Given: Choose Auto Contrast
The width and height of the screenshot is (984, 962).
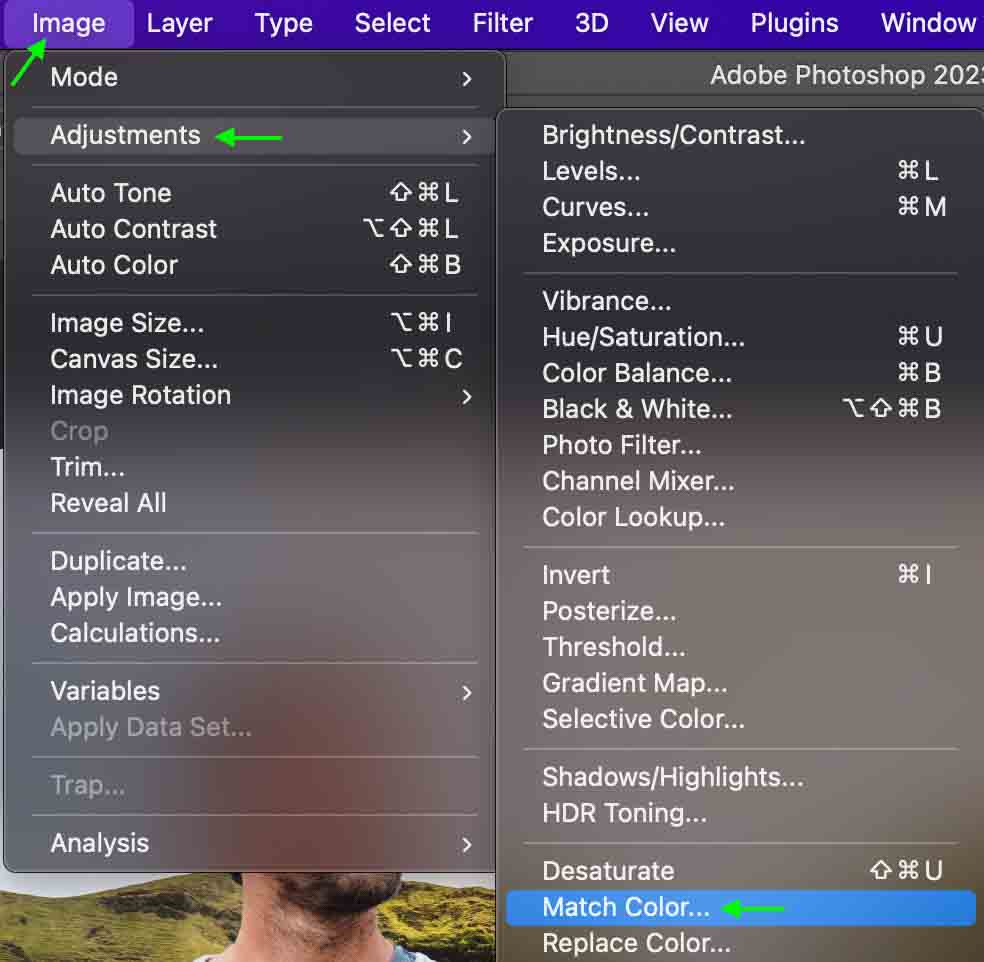Looking at the screenshot, I should coord(254,229).
